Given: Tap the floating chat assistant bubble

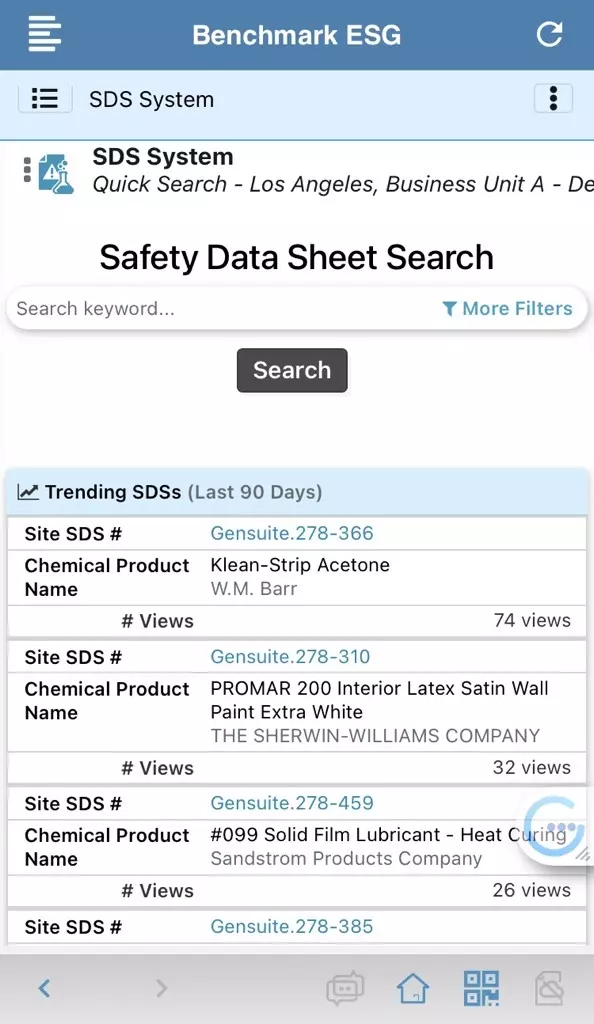Looking at the screenshot, I should (558, 828).
